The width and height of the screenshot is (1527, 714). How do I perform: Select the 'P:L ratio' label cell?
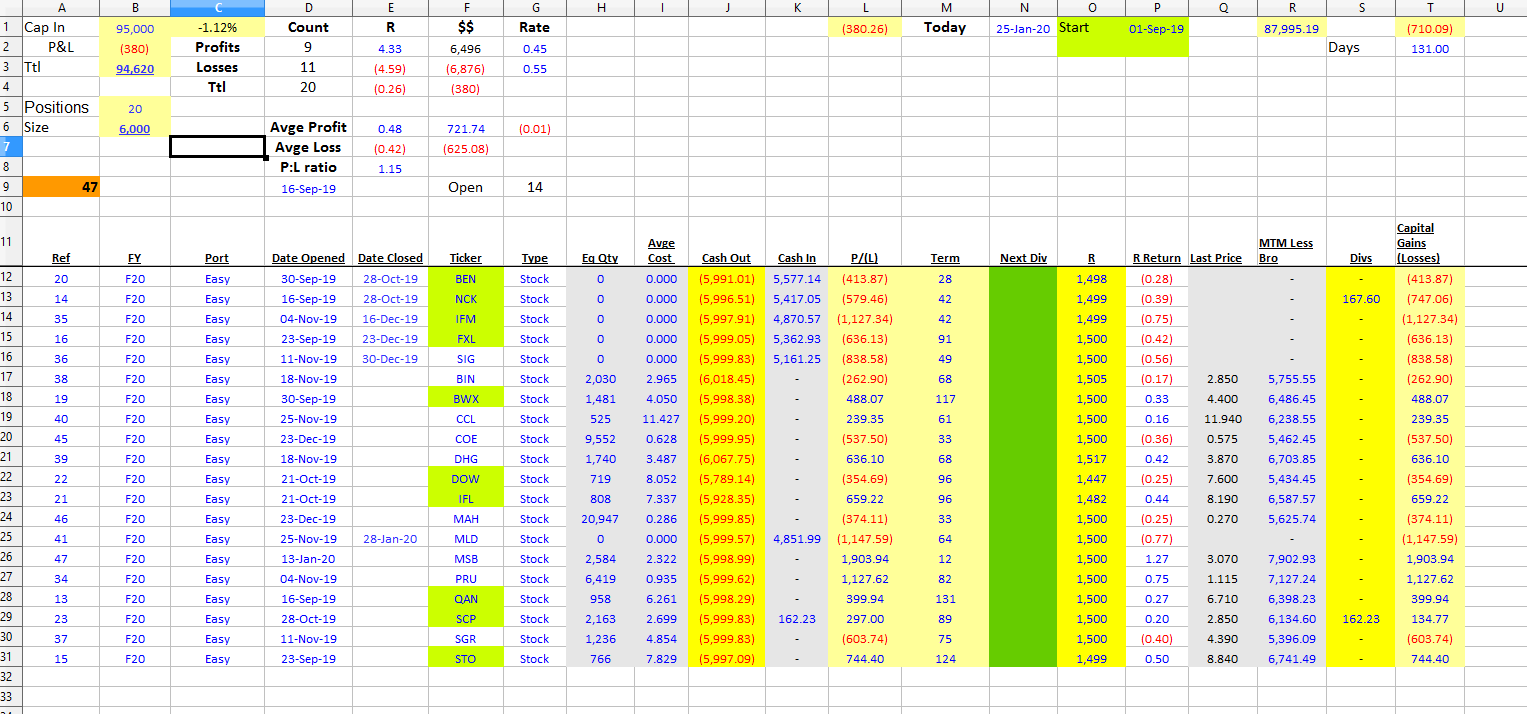click(x=308, y=167)
